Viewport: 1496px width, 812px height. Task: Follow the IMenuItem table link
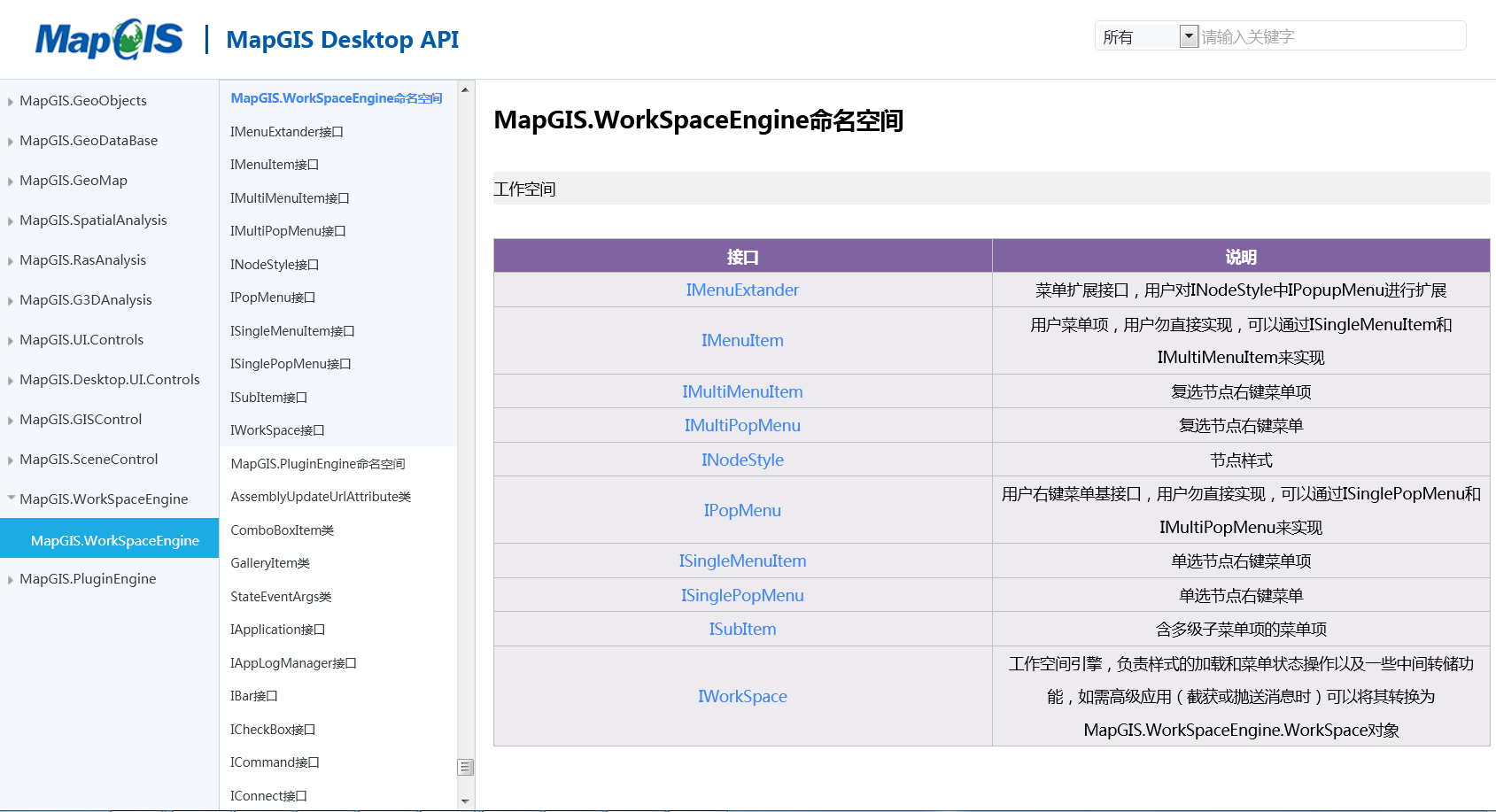point(742,340)
